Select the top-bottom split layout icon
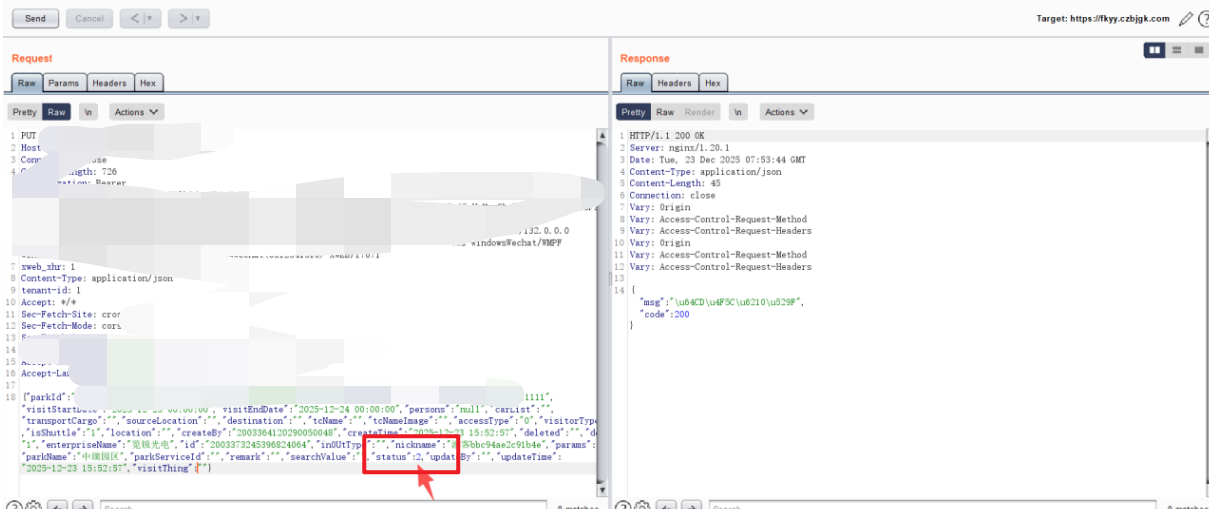Screen dimensions: 1209x509 pos(1177,49)
